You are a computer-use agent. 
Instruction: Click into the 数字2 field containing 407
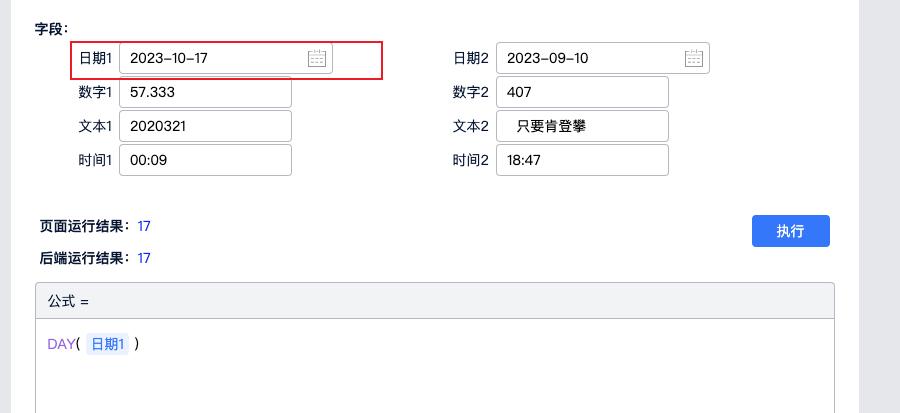pos(581,92)
